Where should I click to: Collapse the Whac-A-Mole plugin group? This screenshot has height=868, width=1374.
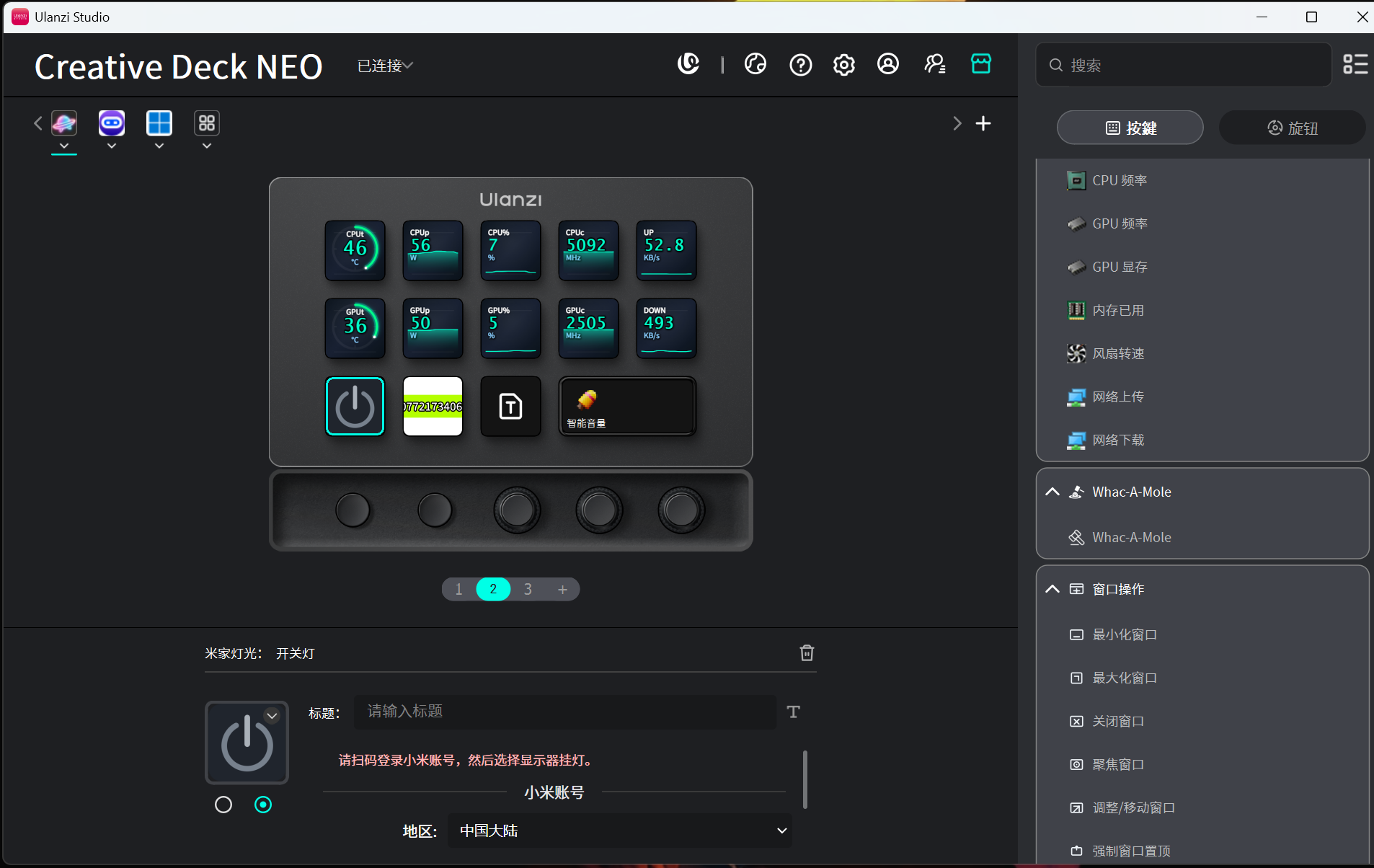[1052, 492]
